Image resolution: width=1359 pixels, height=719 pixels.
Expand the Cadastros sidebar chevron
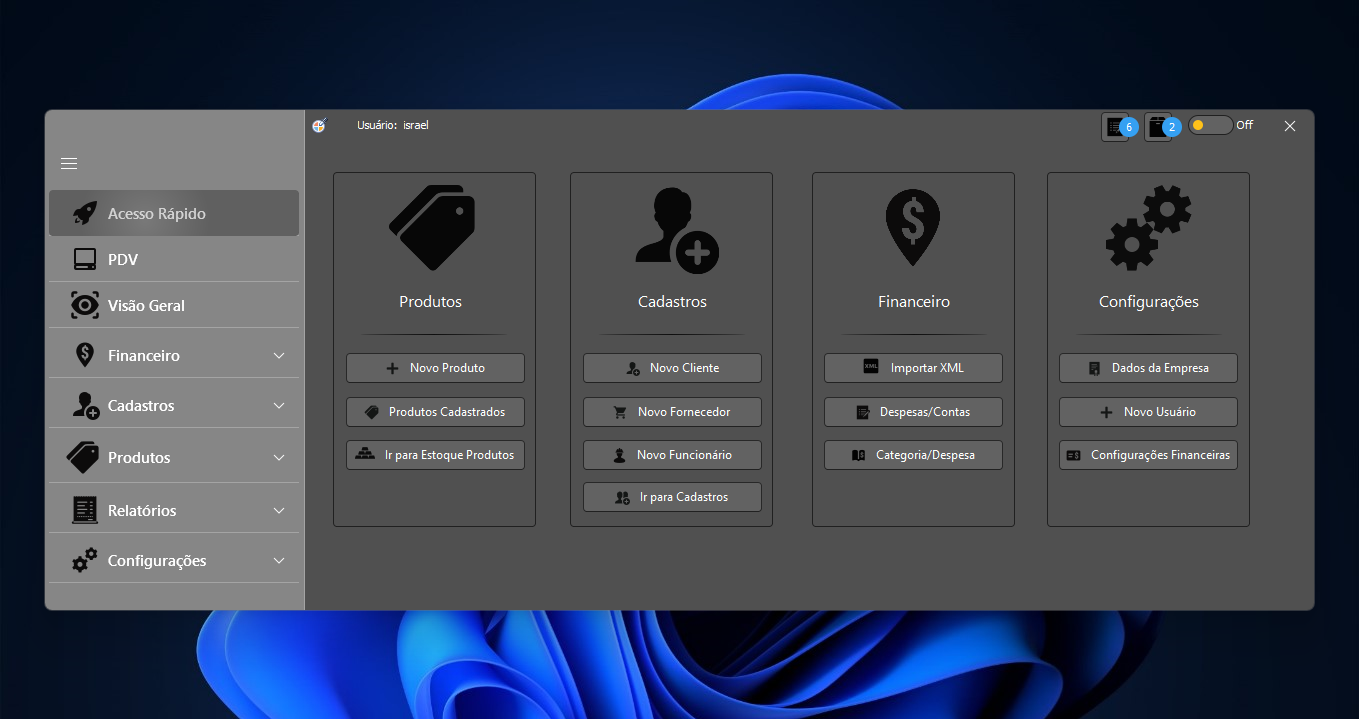[x=279, y=406]
